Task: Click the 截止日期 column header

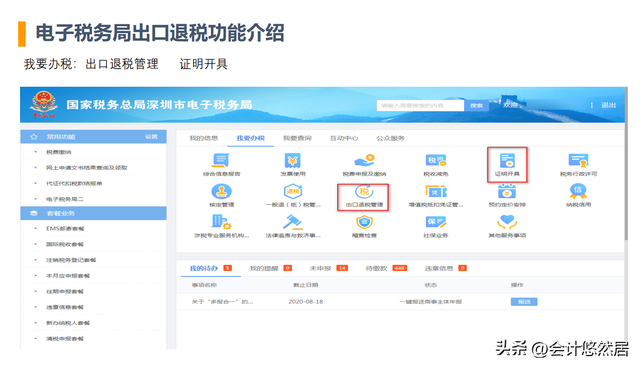Action: coord(306,285)
